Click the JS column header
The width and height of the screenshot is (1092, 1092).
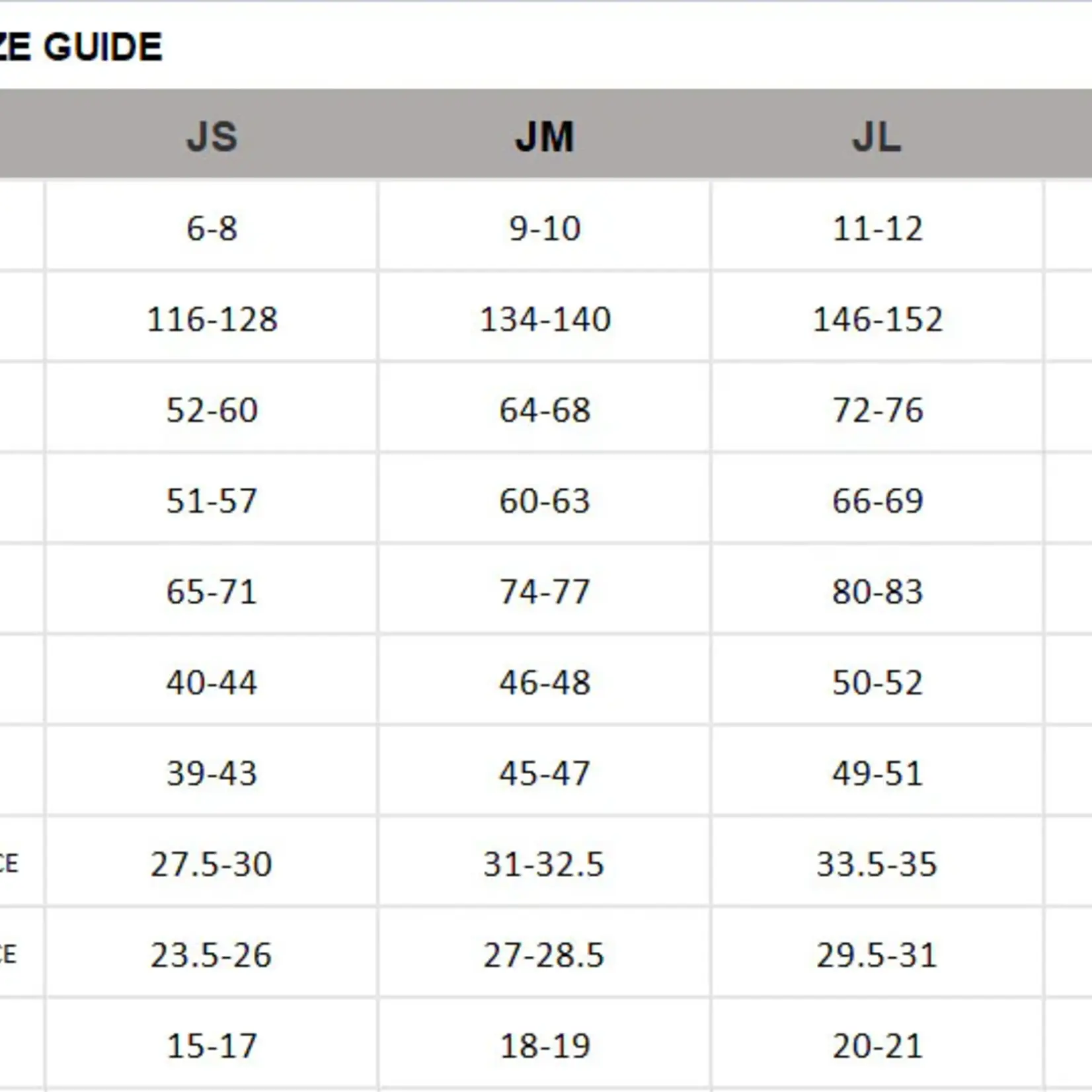pyautogui.click(x=212, y=136)
